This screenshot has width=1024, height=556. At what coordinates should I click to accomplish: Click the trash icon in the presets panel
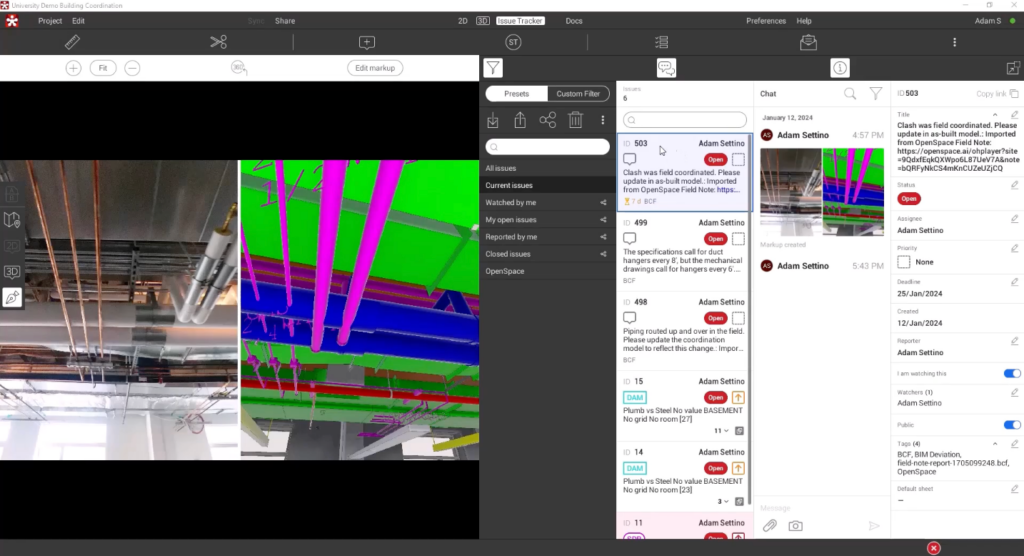[576, 120]
